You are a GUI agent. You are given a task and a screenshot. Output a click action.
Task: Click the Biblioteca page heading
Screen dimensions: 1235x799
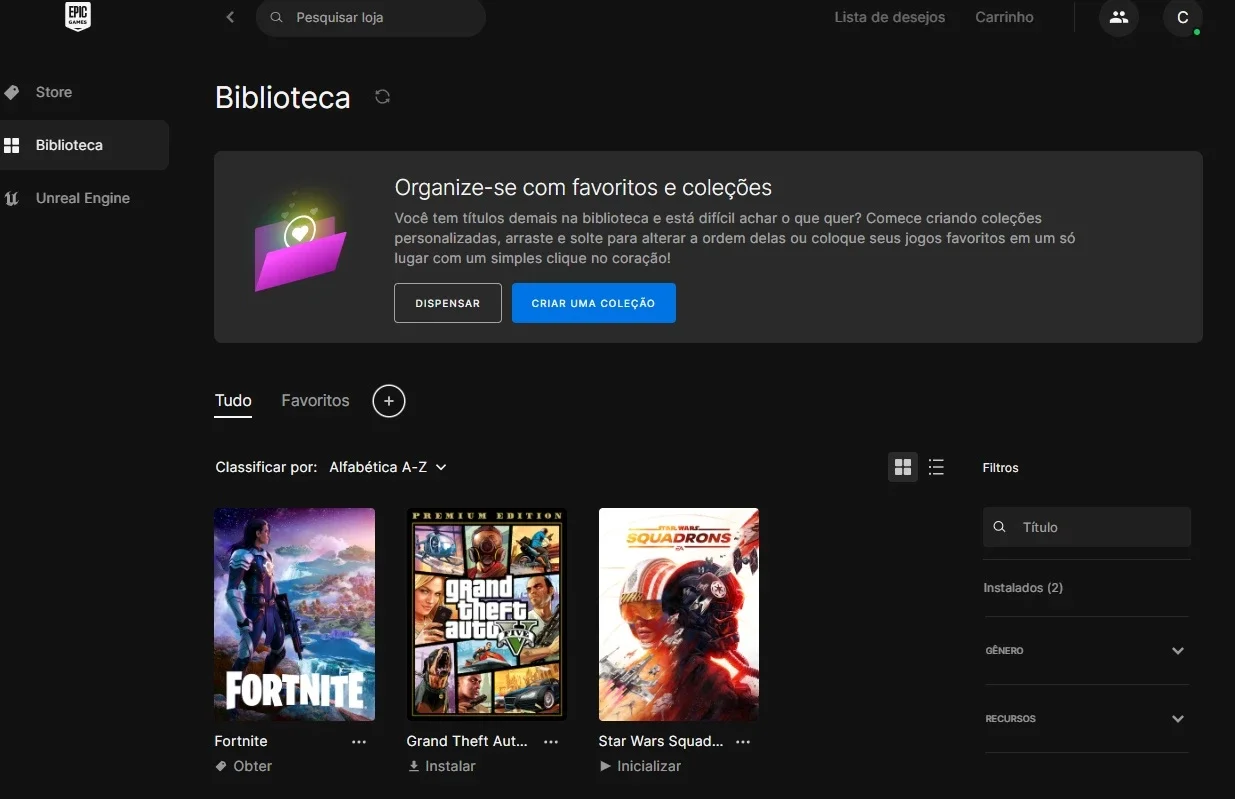[x=283, y=97]
